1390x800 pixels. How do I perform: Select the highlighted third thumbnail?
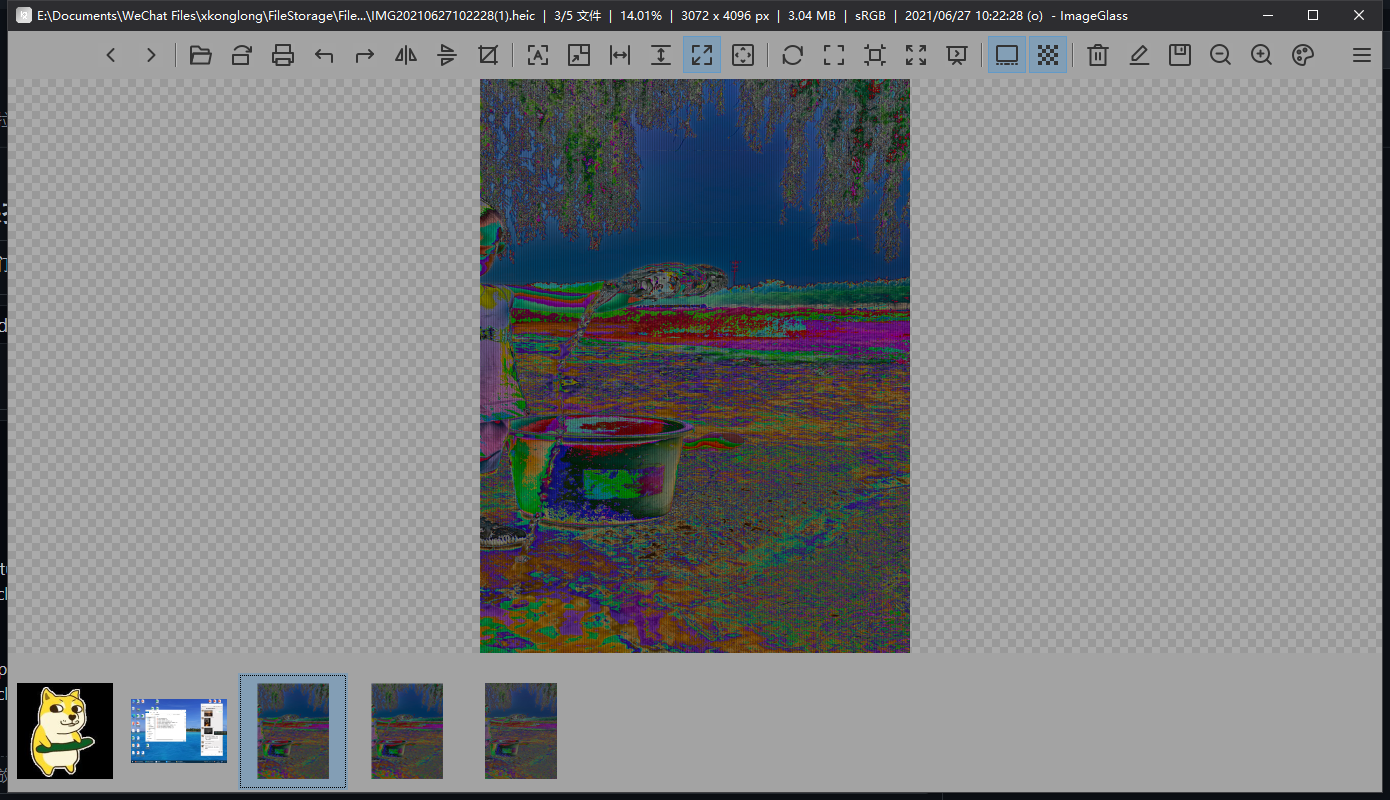coord(293,731)
